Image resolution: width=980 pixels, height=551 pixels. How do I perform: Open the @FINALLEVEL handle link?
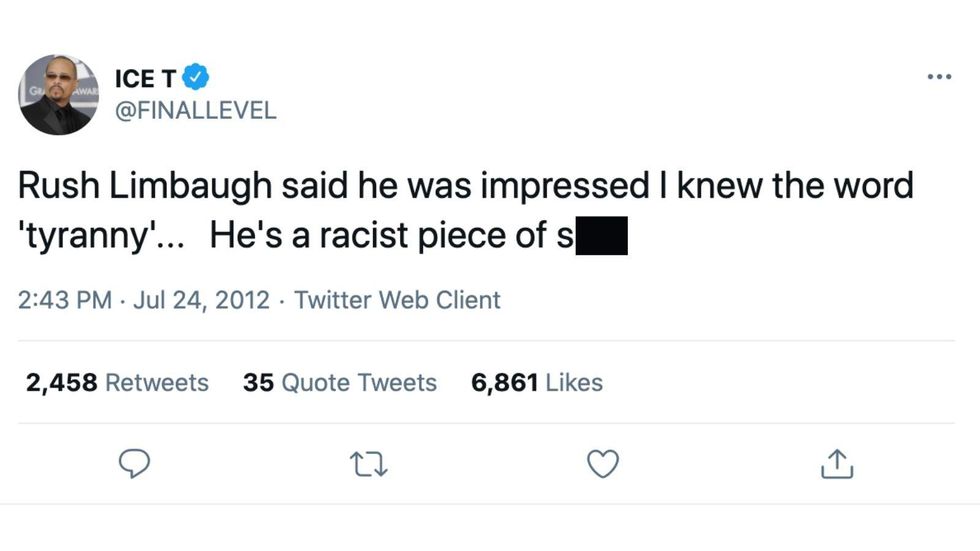[197, 110]
